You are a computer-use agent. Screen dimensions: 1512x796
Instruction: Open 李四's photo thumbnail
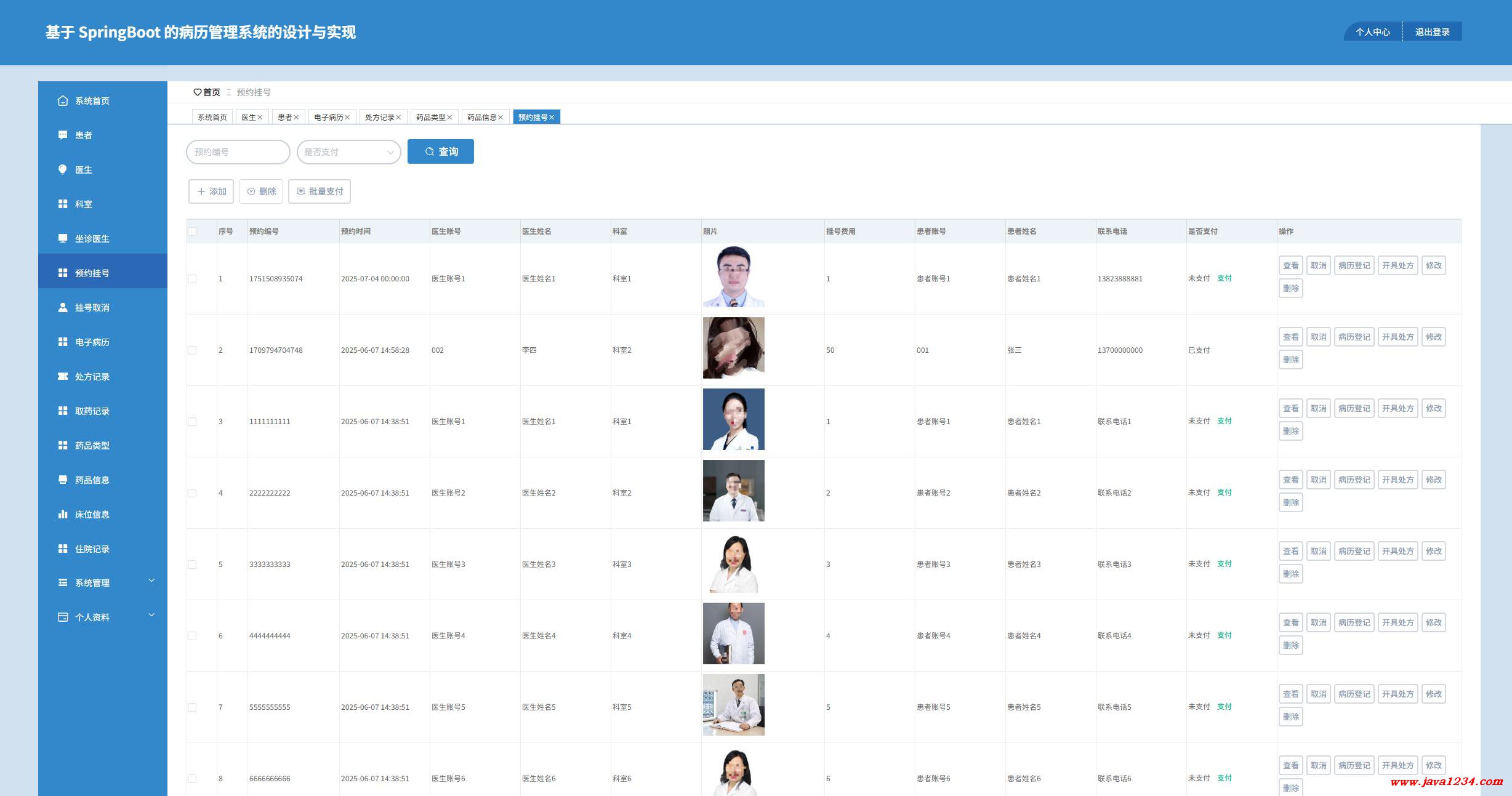click(734, 348)
